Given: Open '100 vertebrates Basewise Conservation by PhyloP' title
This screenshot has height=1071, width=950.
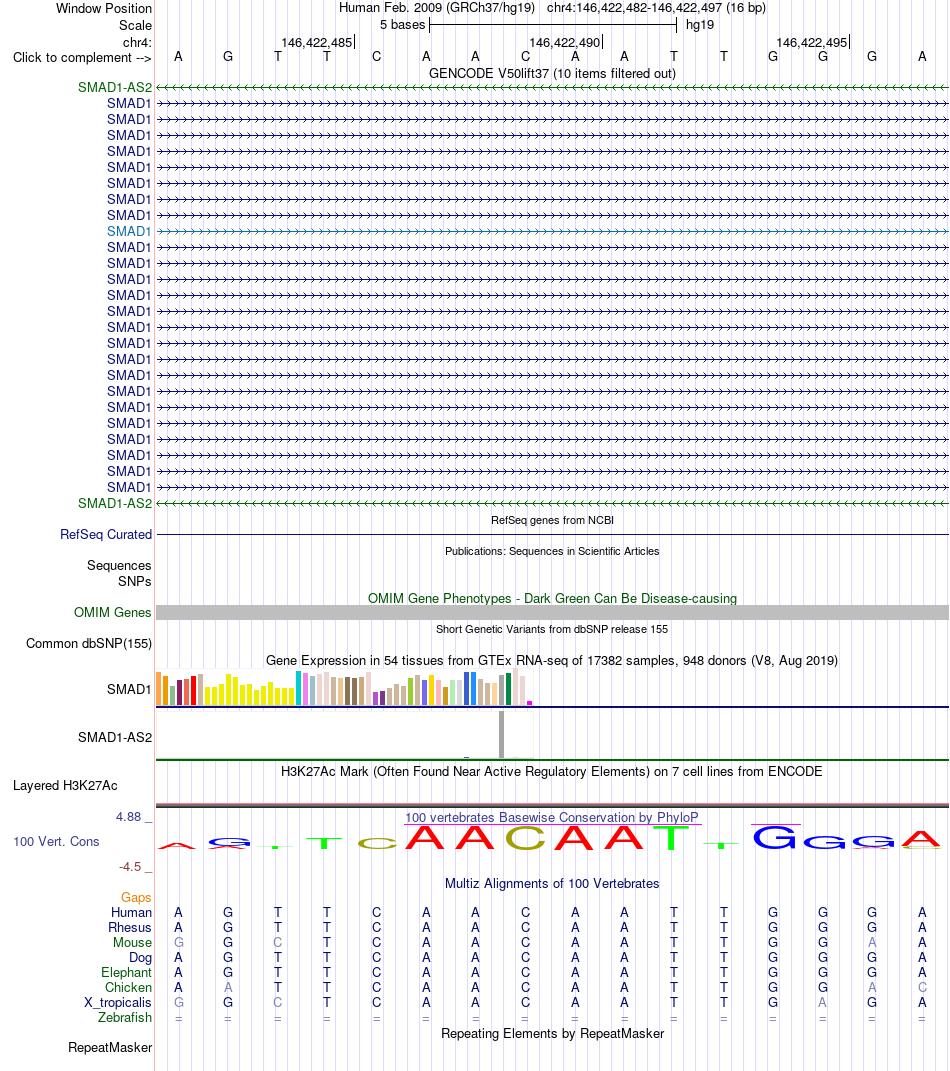Looking at the screenshot, I should click(553, 818).
